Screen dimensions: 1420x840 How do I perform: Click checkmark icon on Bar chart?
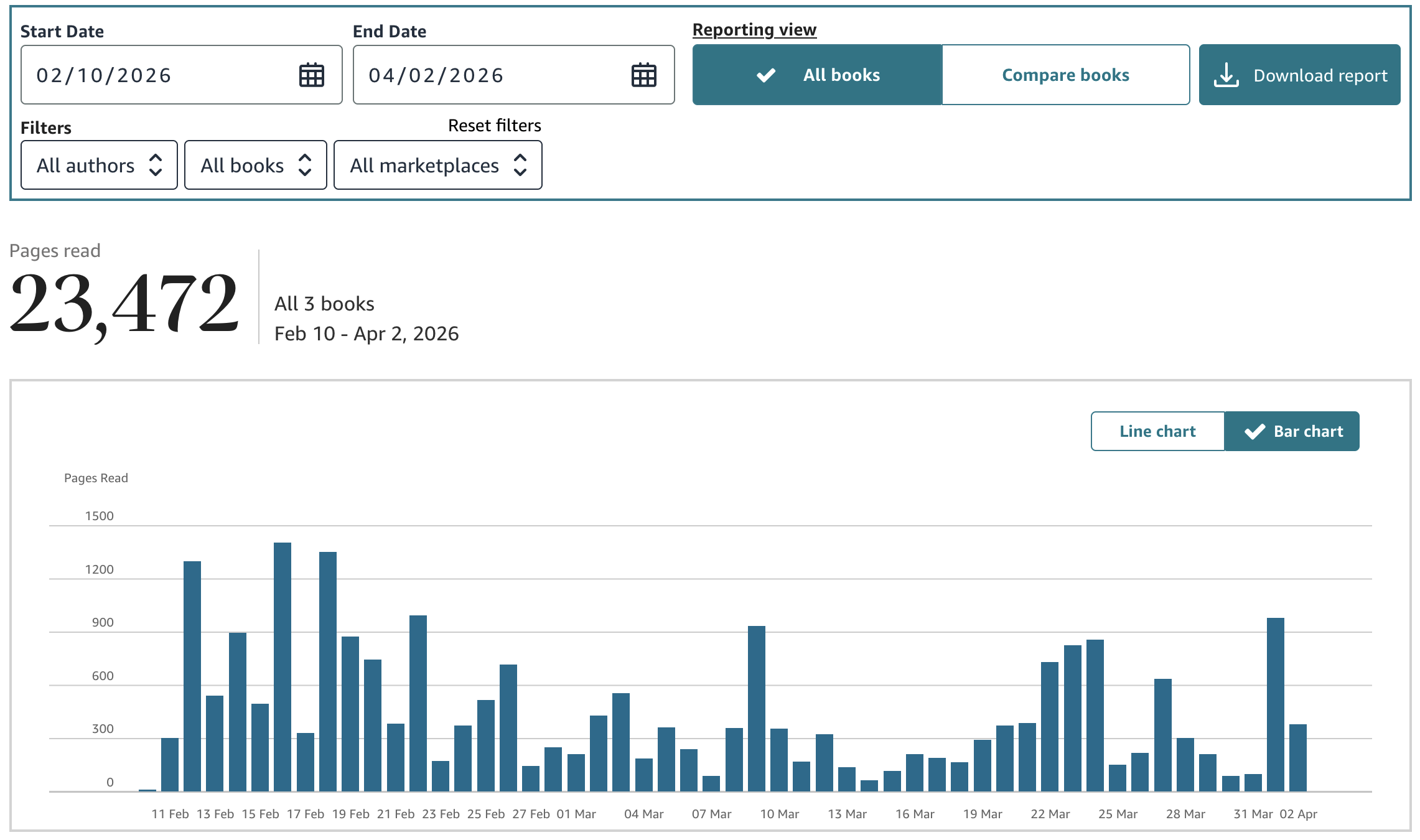click(1254, 431)
